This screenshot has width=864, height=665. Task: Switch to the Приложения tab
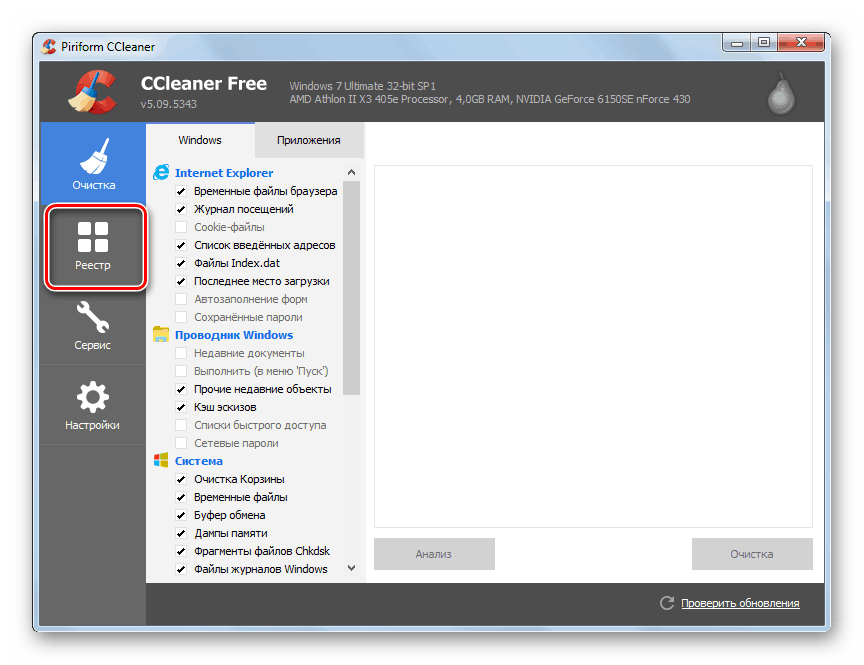309,140
